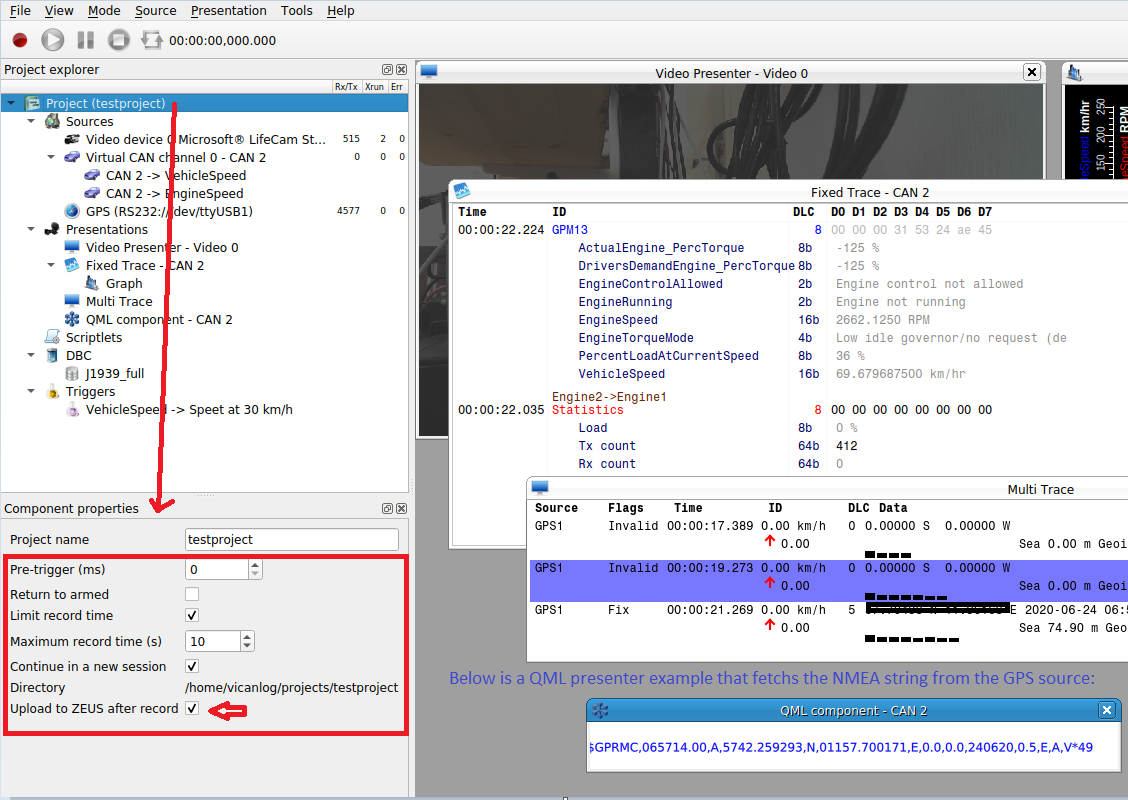This screenshot has height=800, width=1128.
Task: Collapse the Sources tree node
Action: (31, 122)
